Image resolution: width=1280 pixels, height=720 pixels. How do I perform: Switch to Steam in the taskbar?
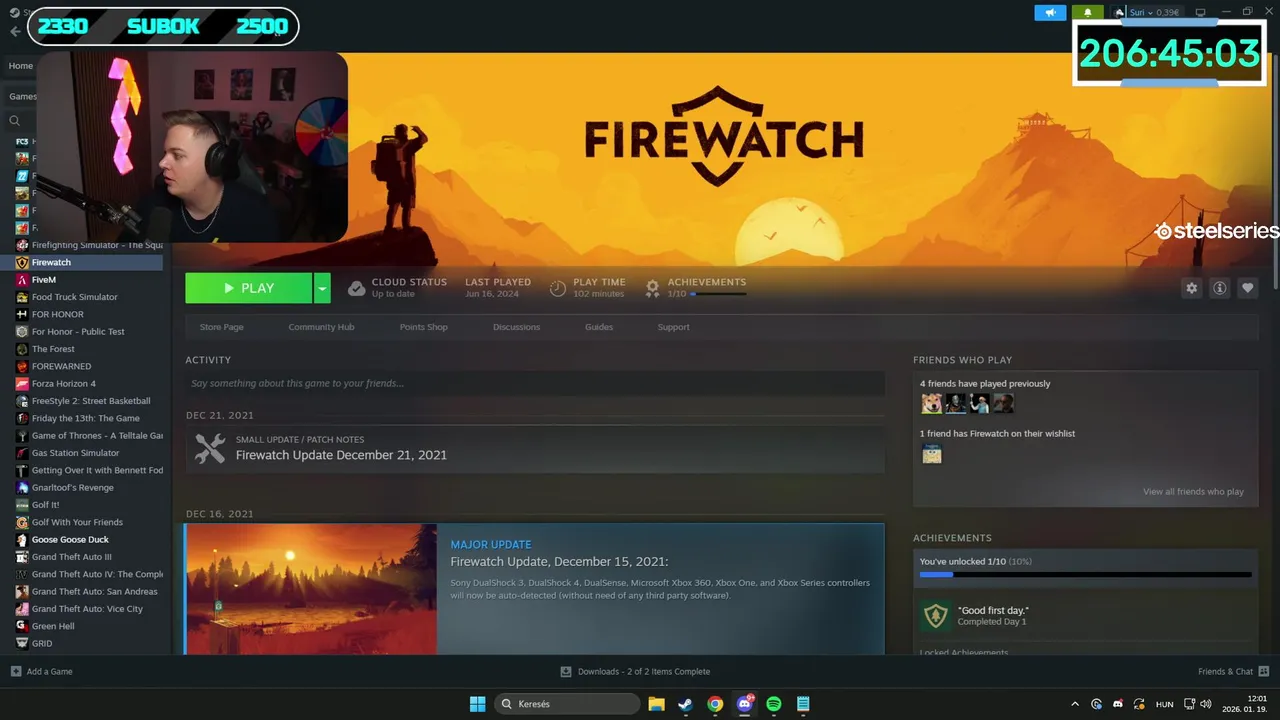685,704
